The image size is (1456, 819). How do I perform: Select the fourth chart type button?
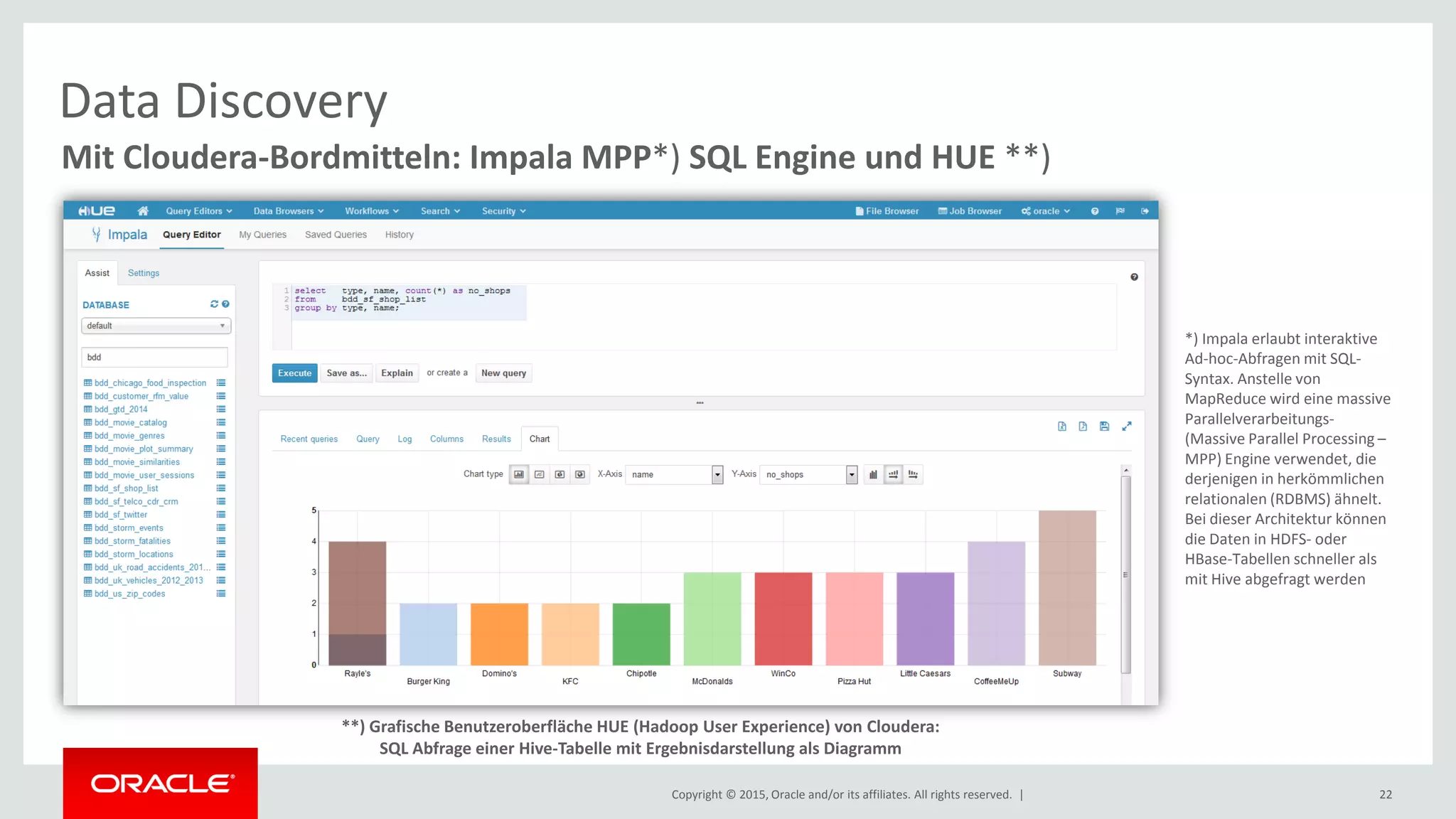(x=580, y=474)
